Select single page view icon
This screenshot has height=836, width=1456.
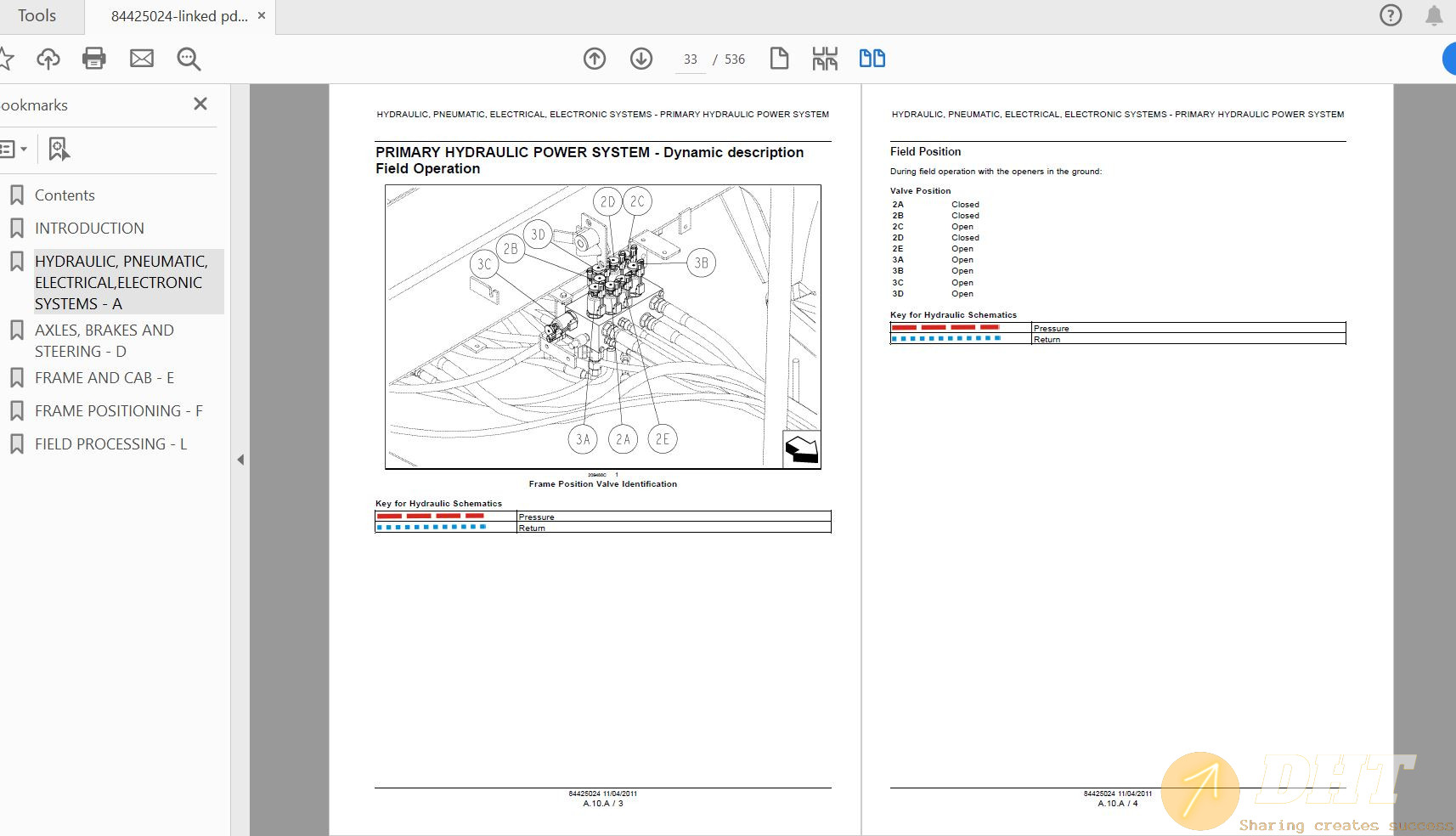point(779,58)
